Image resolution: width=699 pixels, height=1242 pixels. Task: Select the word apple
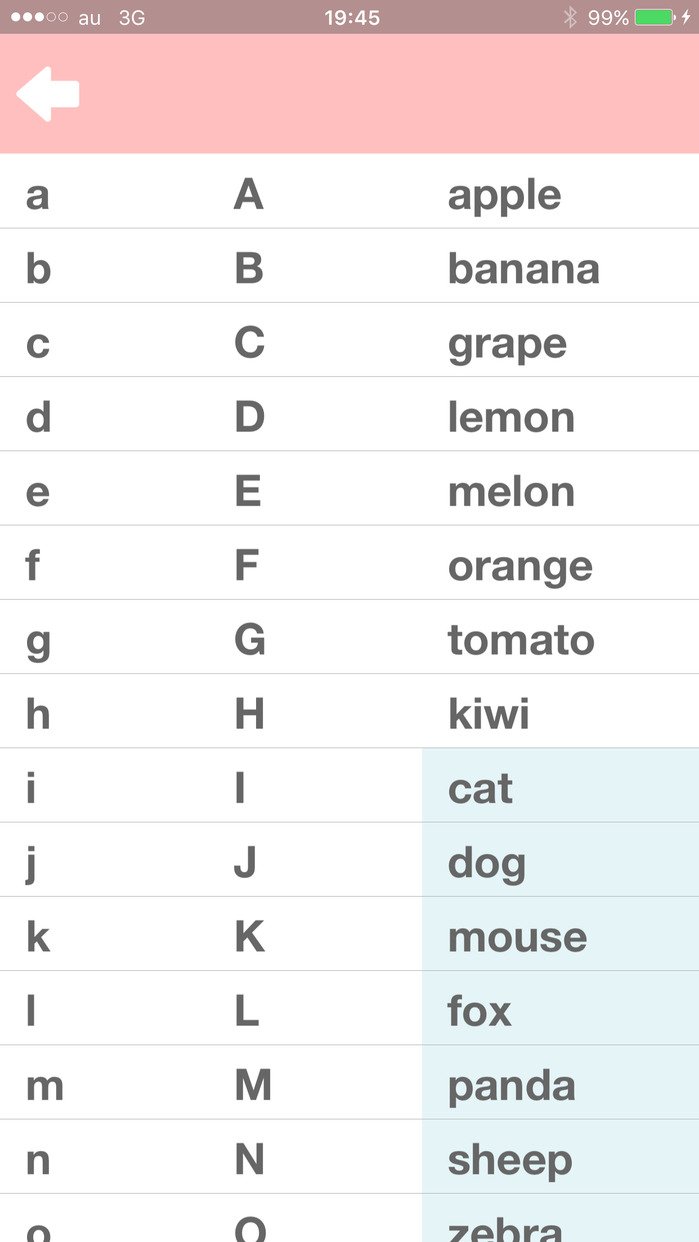click(504, 195)
